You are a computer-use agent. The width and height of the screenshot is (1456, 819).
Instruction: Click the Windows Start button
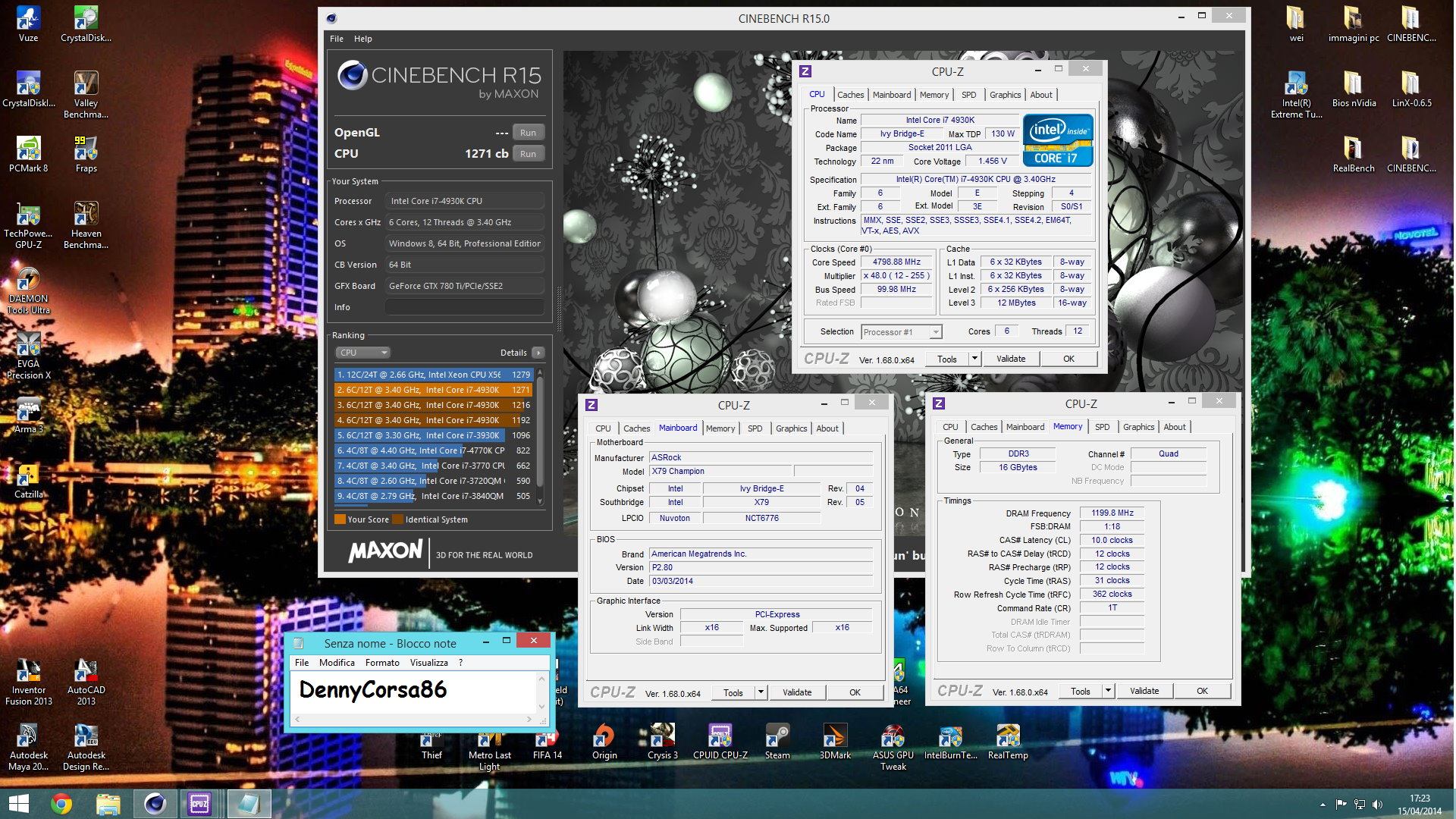(18, 804)
